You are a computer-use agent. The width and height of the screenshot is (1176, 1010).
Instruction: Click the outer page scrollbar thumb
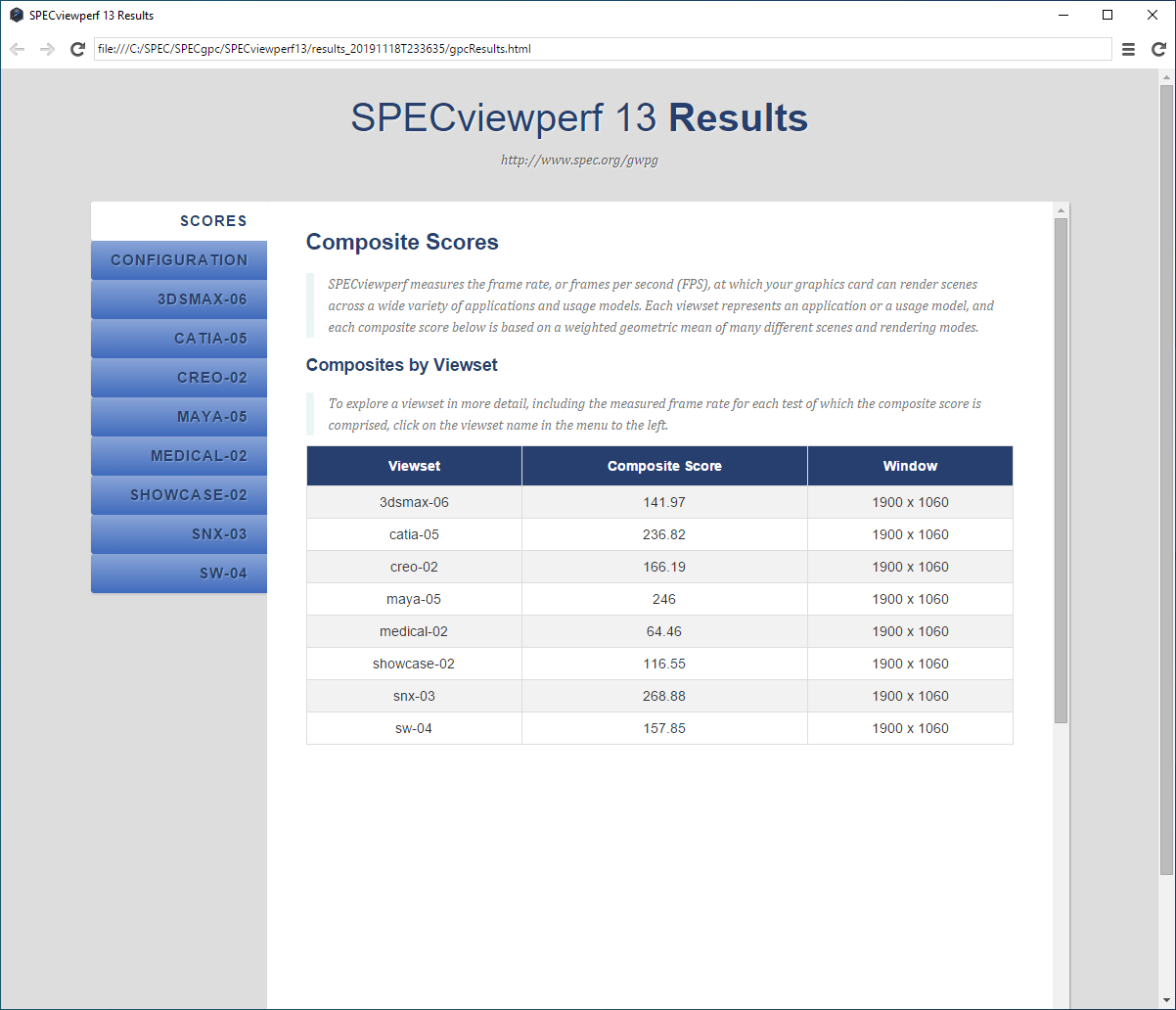click(x=1166, y=480)
